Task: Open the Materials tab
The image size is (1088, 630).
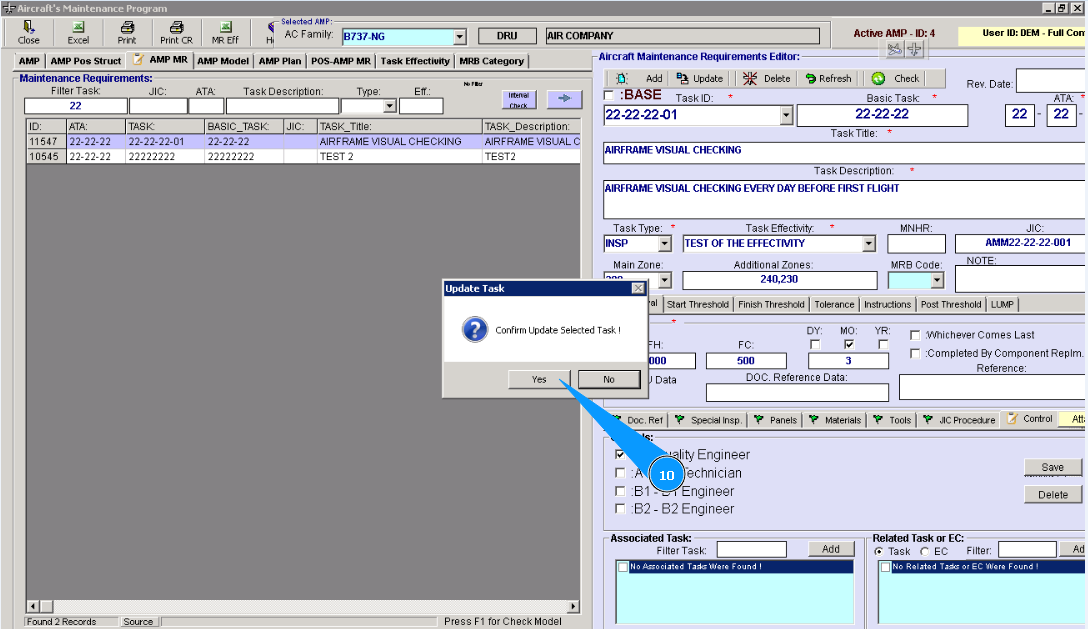Action: (x=835, y=420)
